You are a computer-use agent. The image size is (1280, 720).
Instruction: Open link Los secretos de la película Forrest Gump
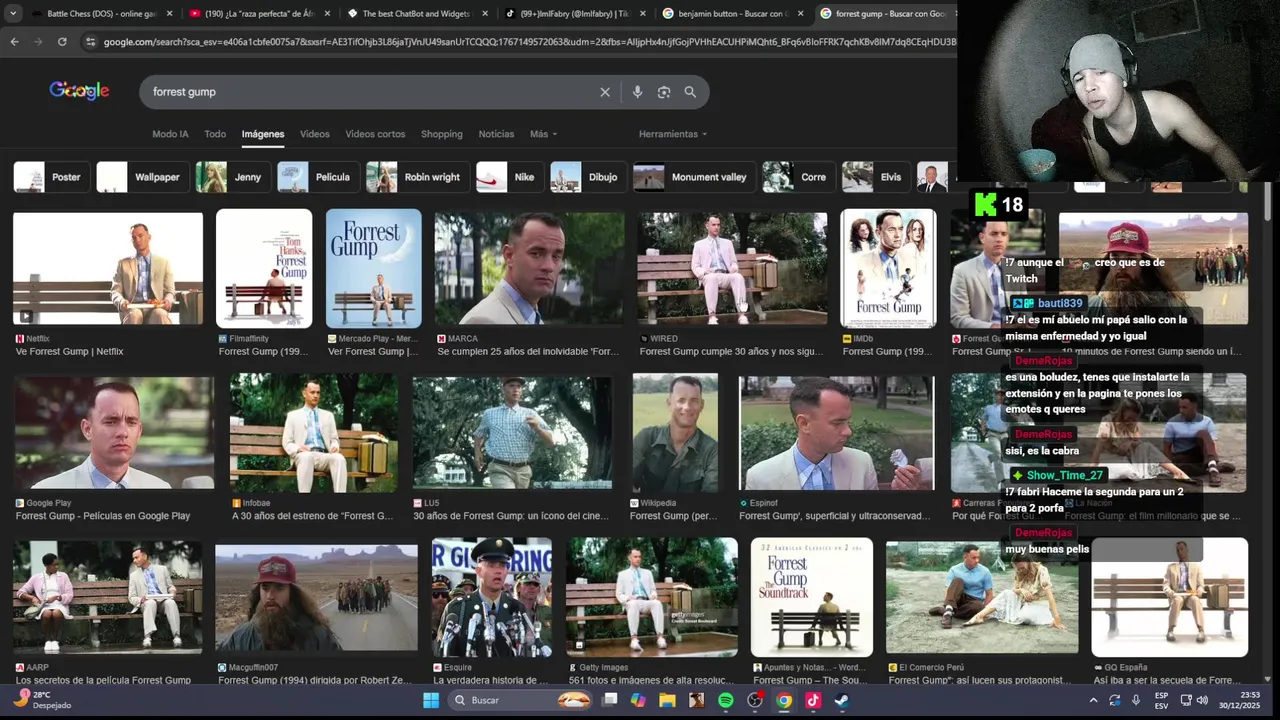pos(103,680)
